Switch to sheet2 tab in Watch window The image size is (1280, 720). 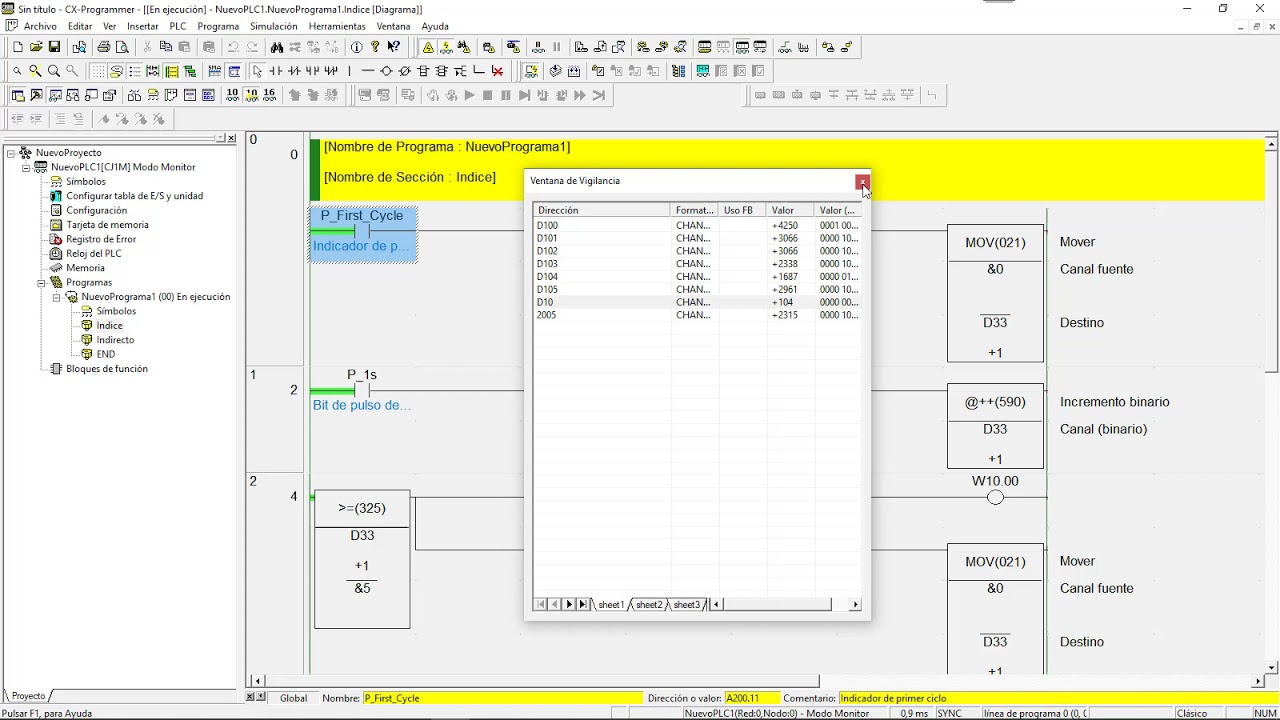[x=650, y=604]
